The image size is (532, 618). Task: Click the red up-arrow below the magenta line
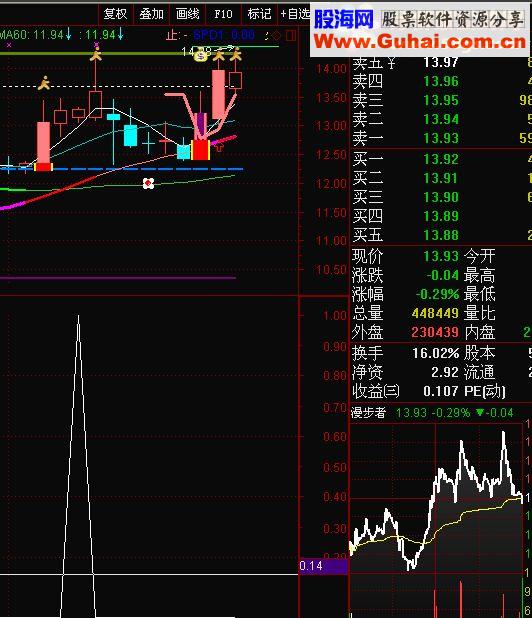tap(219, 147)
